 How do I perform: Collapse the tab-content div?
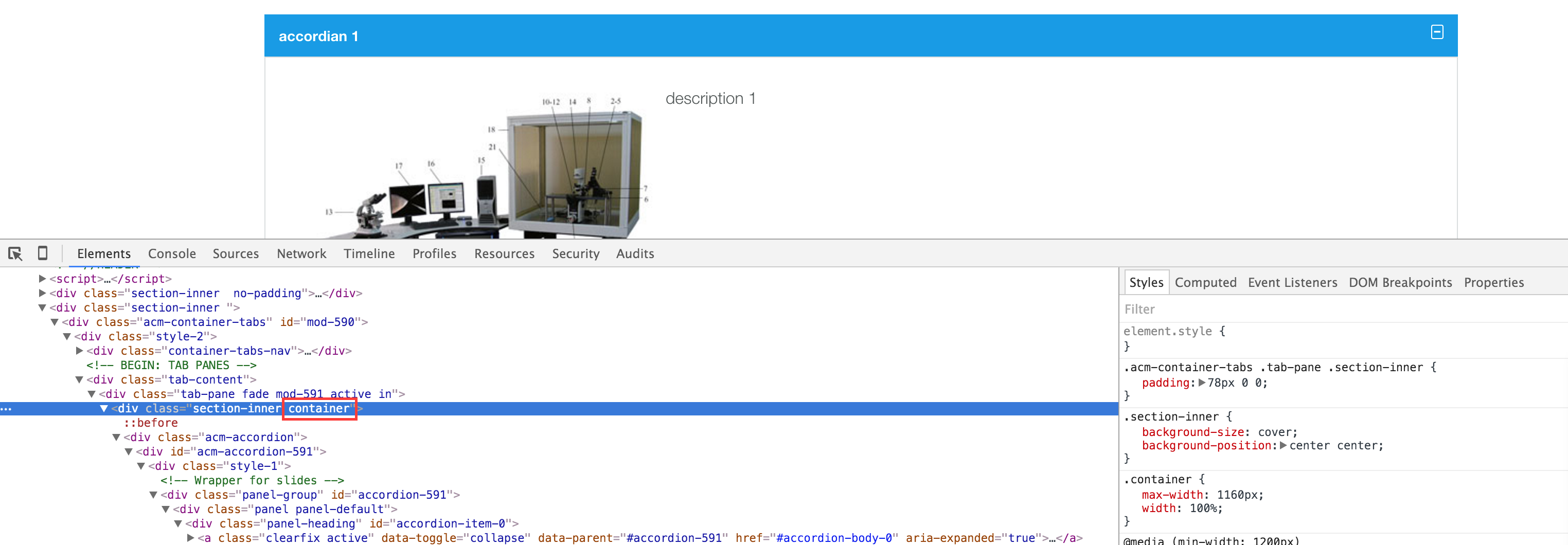click(x=79, y=379)
